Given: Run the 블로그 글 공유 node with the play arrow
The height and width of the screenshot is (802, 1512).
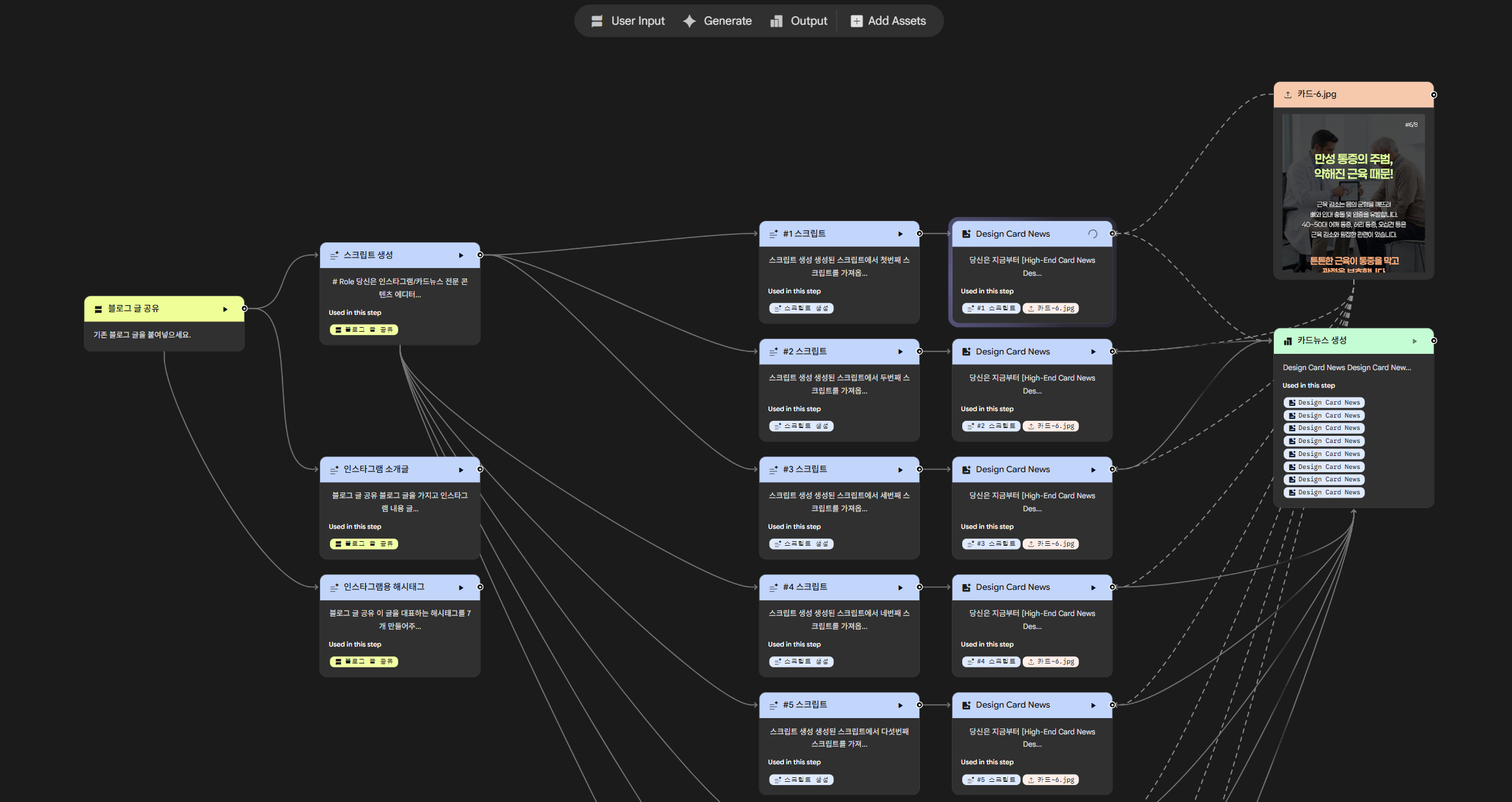Looking at the screenshot, I should pos(225,309).
